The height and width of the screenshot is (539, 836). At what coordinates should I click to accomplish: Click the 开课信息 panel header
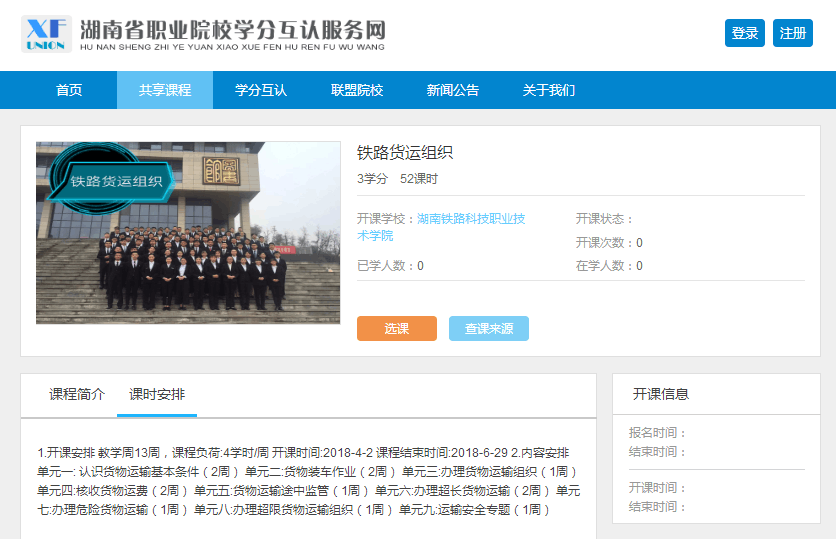[661, 394]
